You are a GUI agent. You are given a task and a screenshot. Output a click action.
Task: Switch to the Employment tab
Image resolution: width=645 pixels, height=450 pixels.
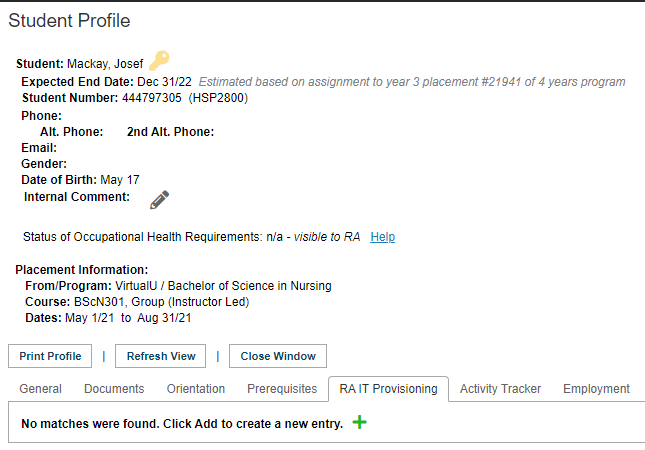596,389
